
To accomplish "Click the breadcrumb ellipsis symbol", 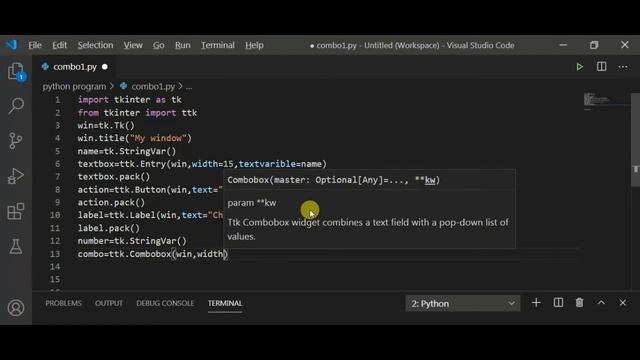I will tap(189, 87).
